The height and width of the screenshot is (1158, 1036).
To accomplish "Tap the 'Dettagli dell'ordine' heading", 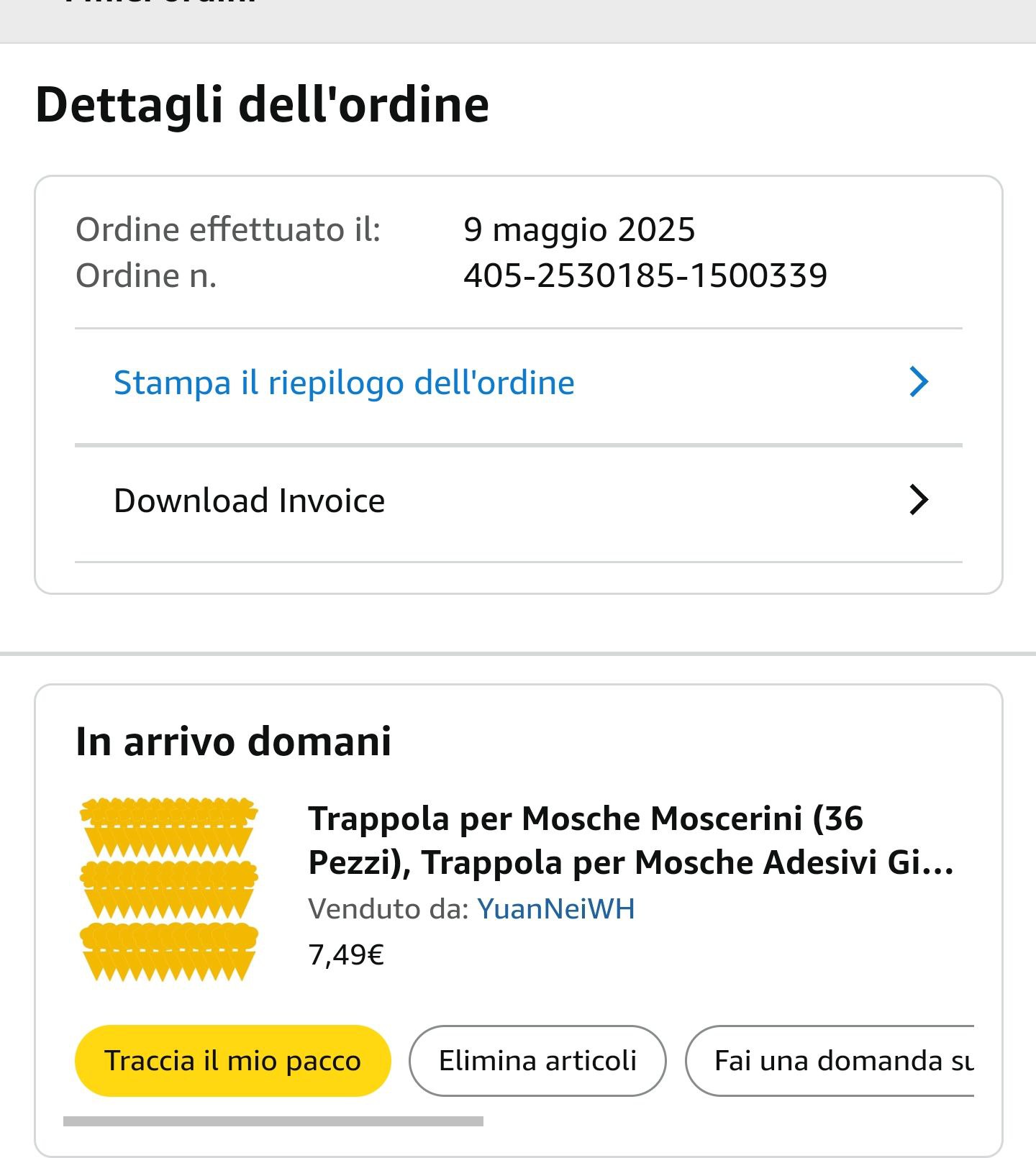I will [262, 105].
